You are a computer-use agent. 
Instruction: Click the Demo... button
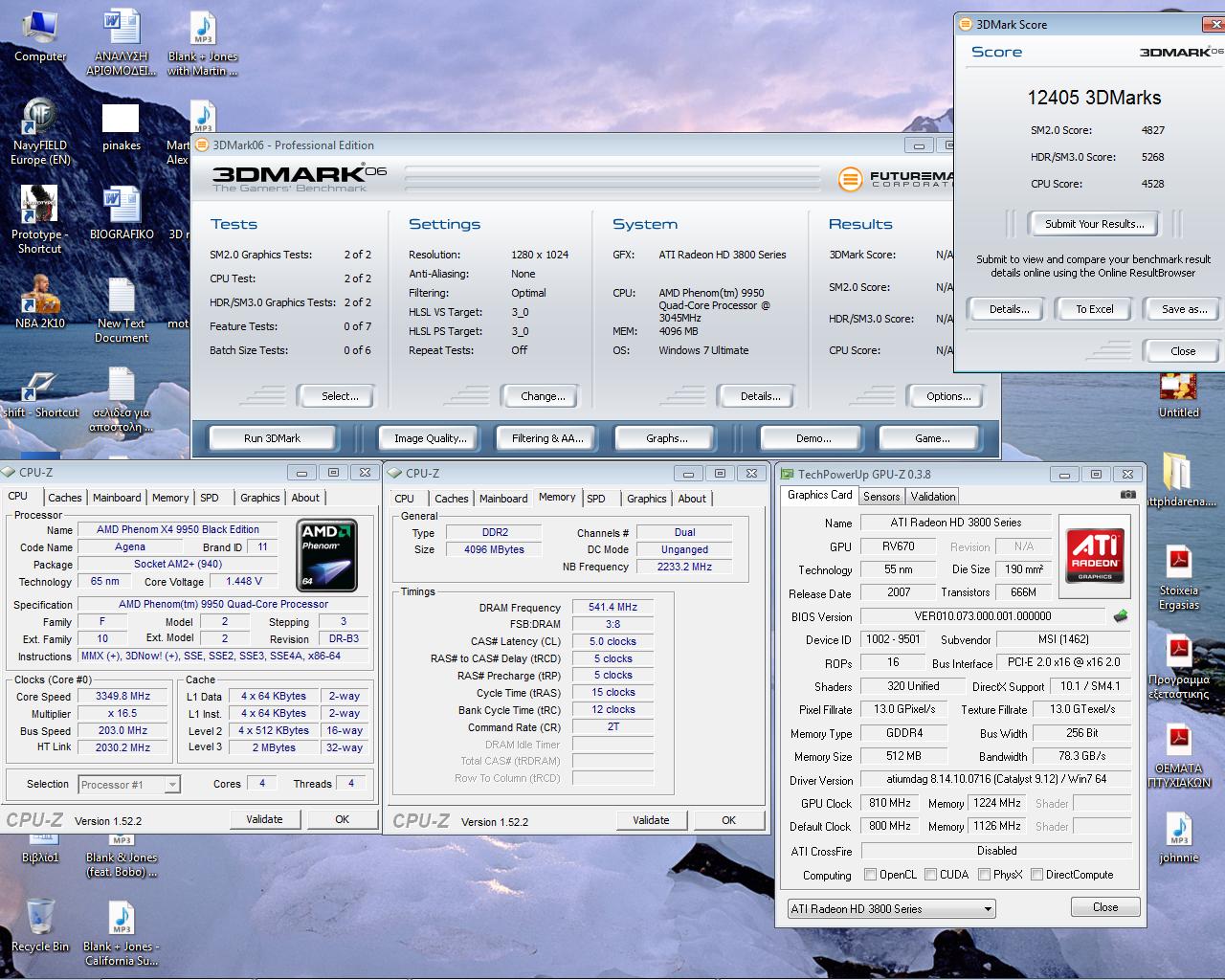tap(813, 438)
